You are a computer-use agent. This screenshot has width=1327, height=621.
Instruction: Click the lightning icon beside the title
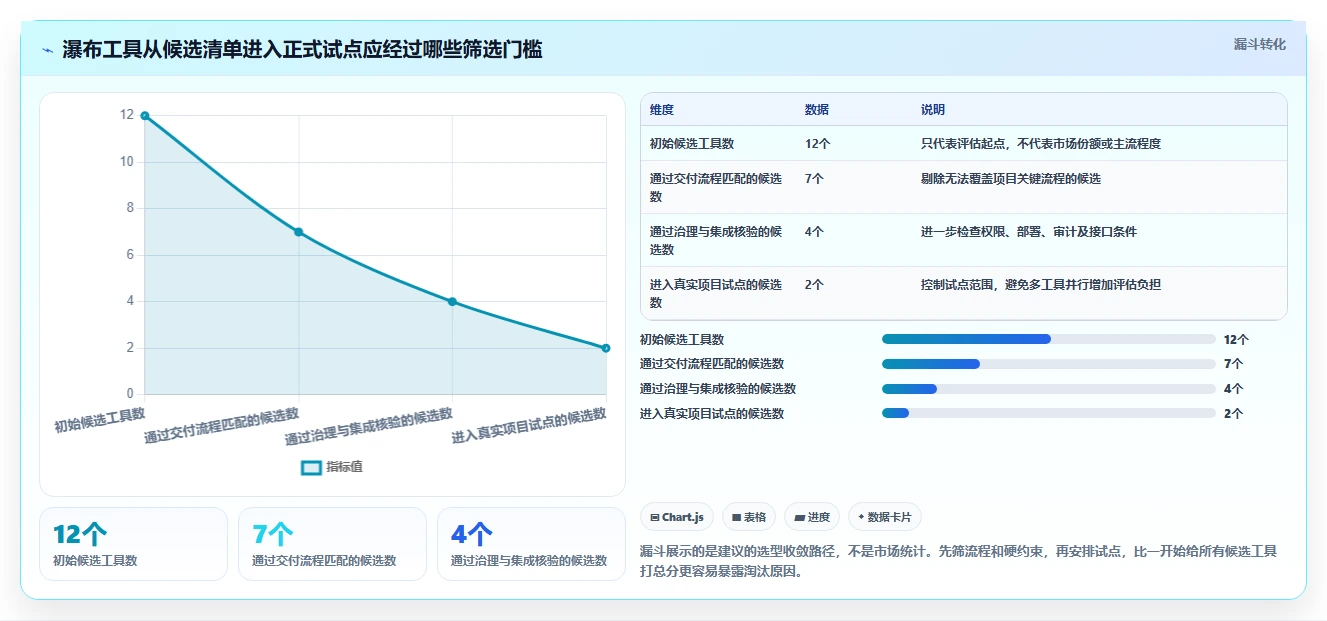[x=48, y=50]
